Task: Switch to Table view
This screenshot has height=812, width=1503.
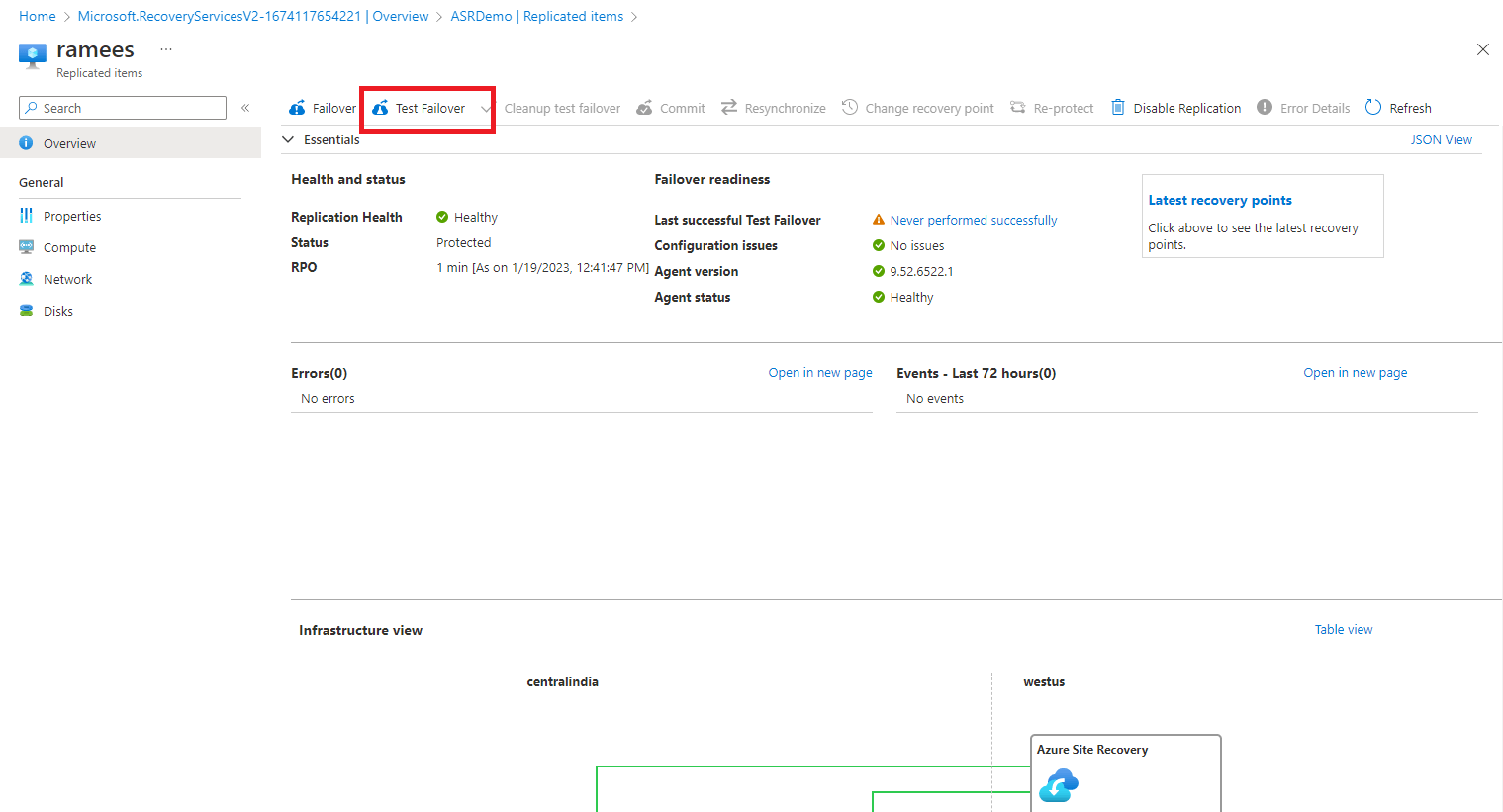Action: pyautogui.click(x=1344, y=630)
